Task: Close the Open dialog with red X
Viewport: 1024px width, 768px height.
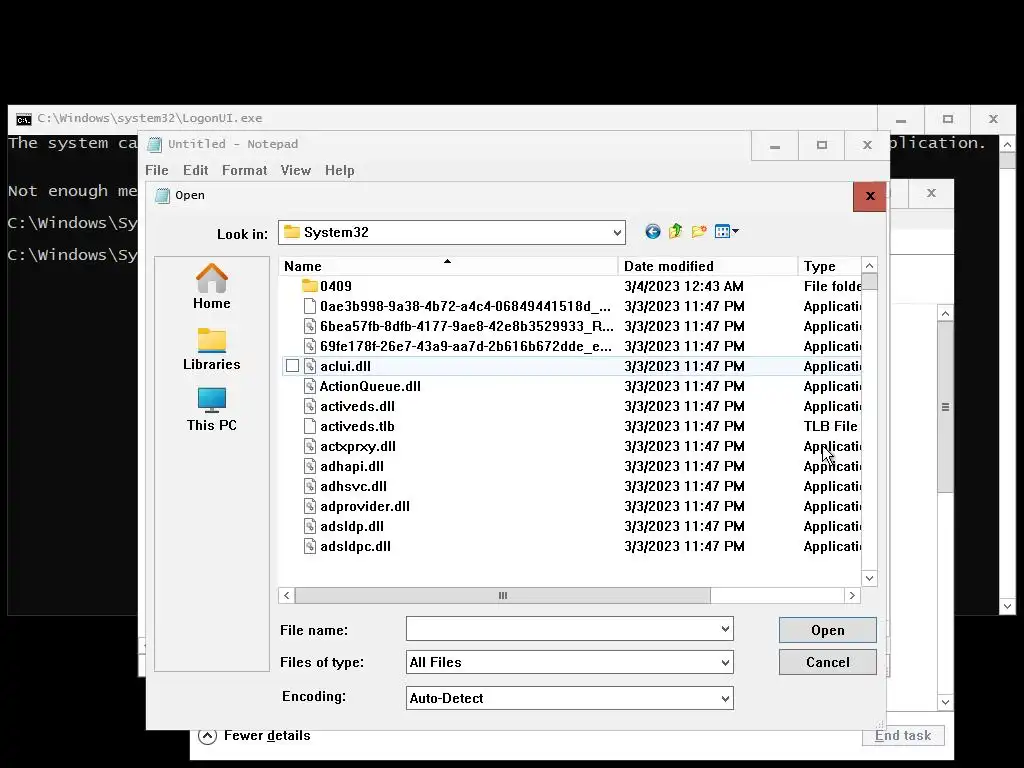Action: point(870,196)
